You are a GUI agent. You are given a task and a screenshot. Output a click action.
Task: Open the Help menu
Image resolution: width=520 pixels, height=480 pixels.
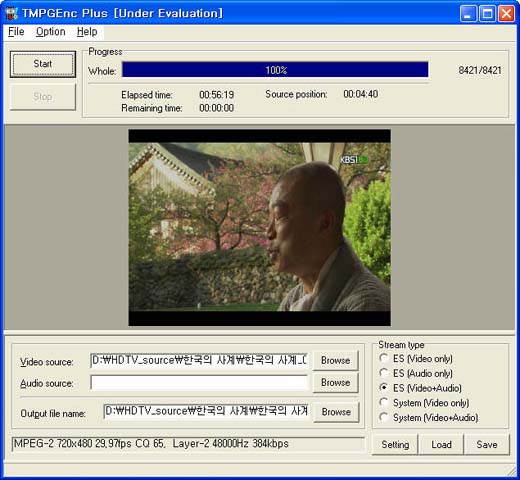[x=87, y=32]
